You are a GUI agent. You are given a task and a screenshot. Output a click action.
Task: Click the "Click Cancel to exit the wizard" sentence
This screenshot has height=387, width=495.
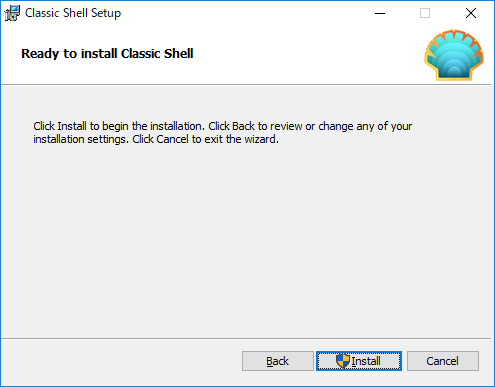(205, 139)
